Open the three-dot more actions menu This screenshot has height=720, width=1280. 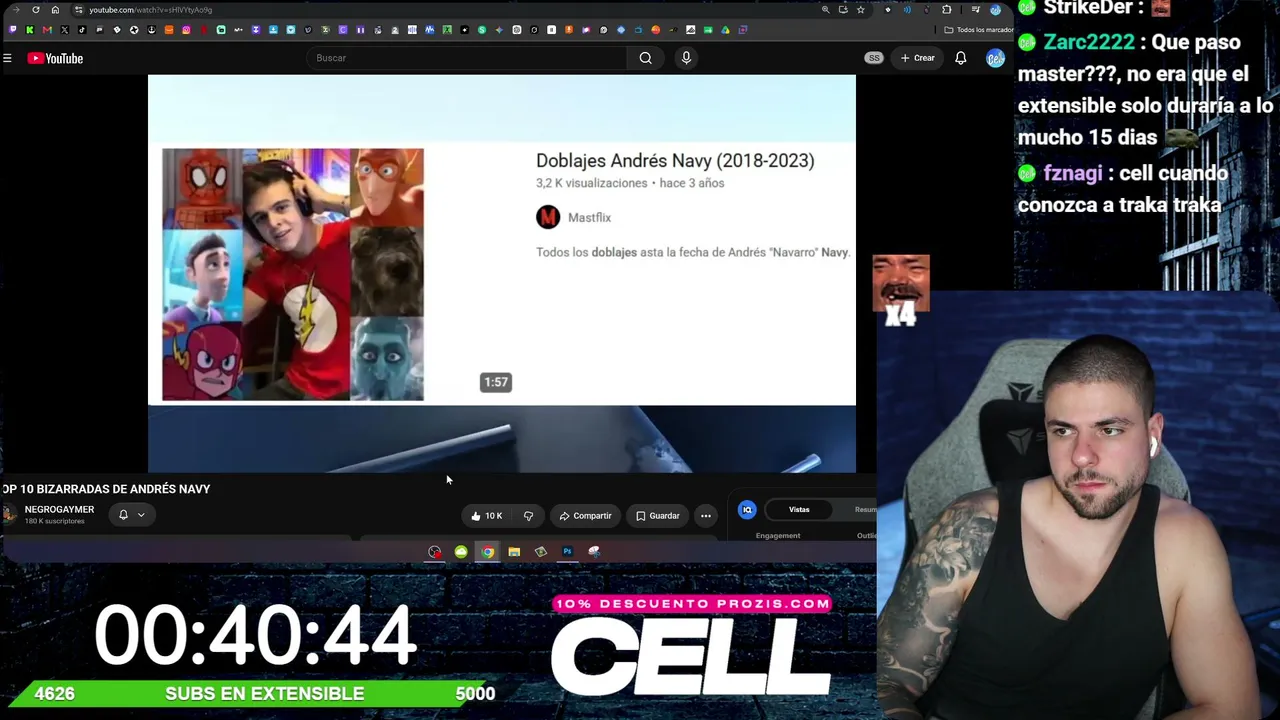(706, 516)
